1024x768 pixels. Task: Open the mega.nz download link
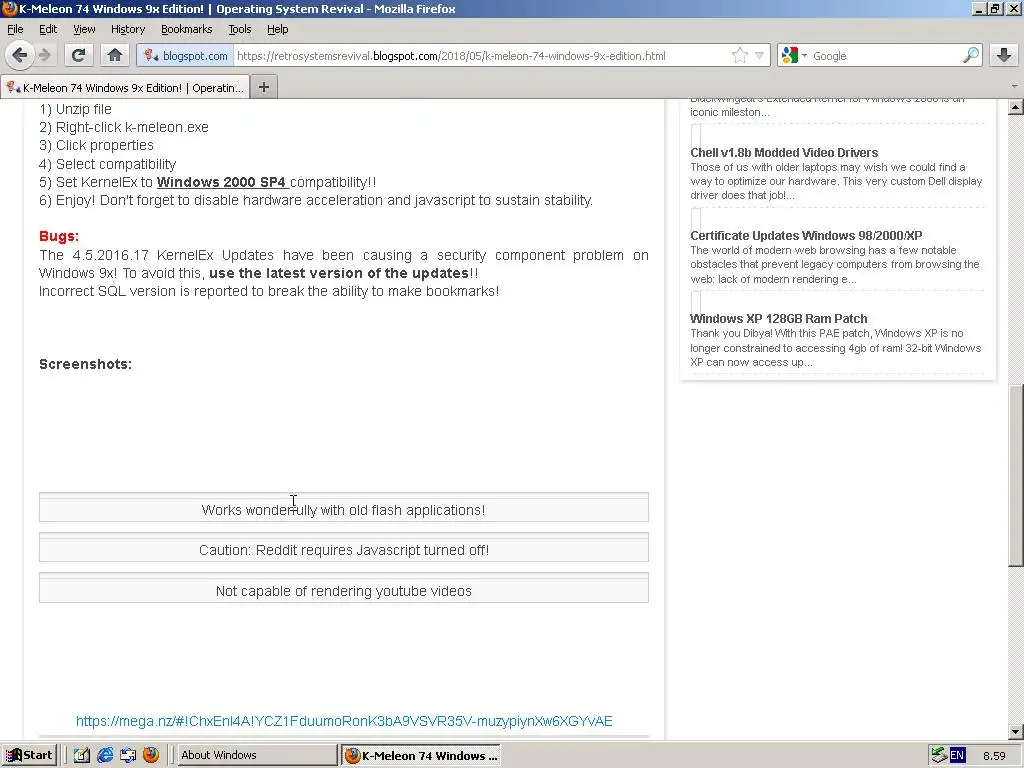click(344, 721)
